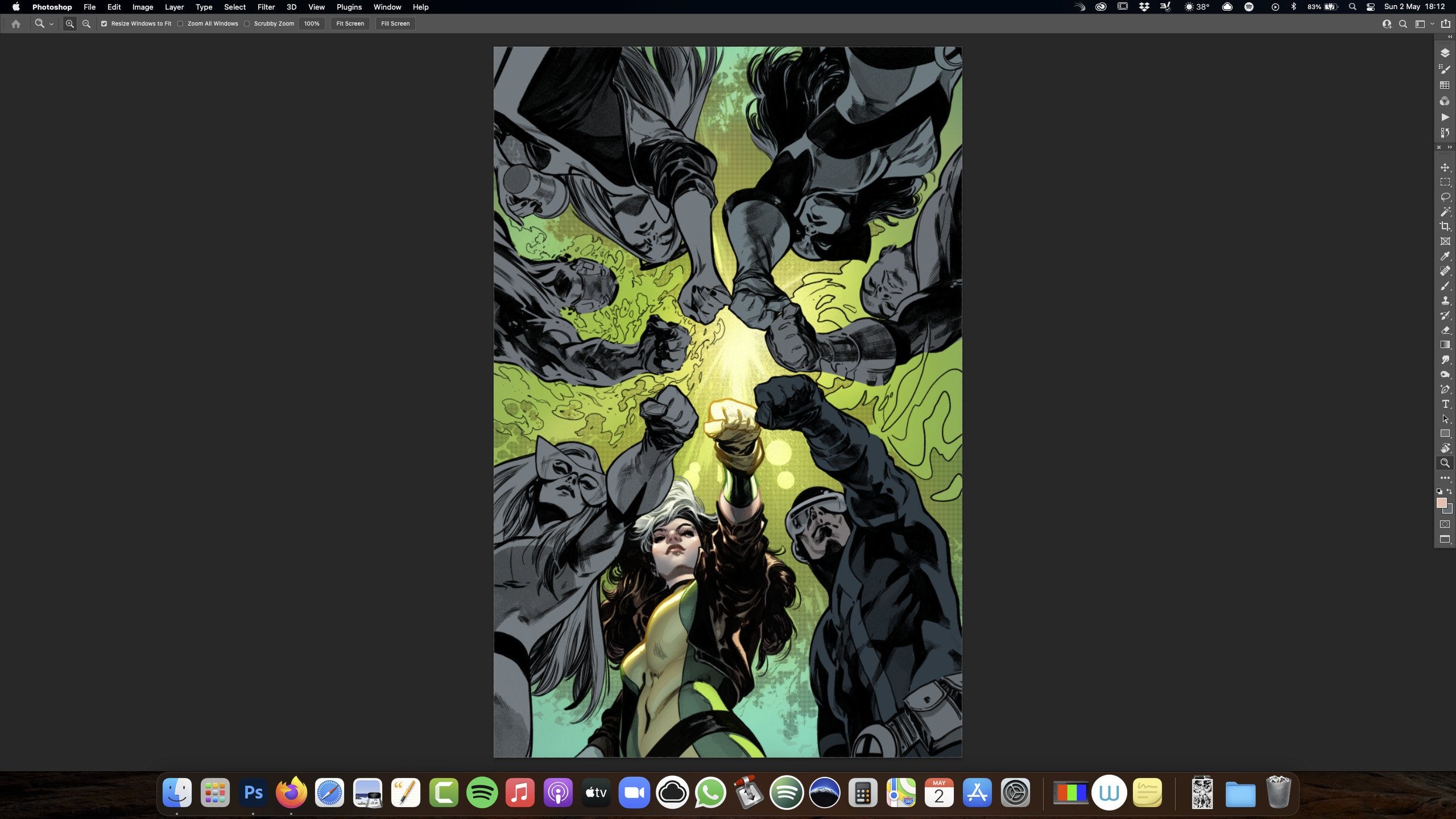Click the comic artwork canvas

(727, 402)
